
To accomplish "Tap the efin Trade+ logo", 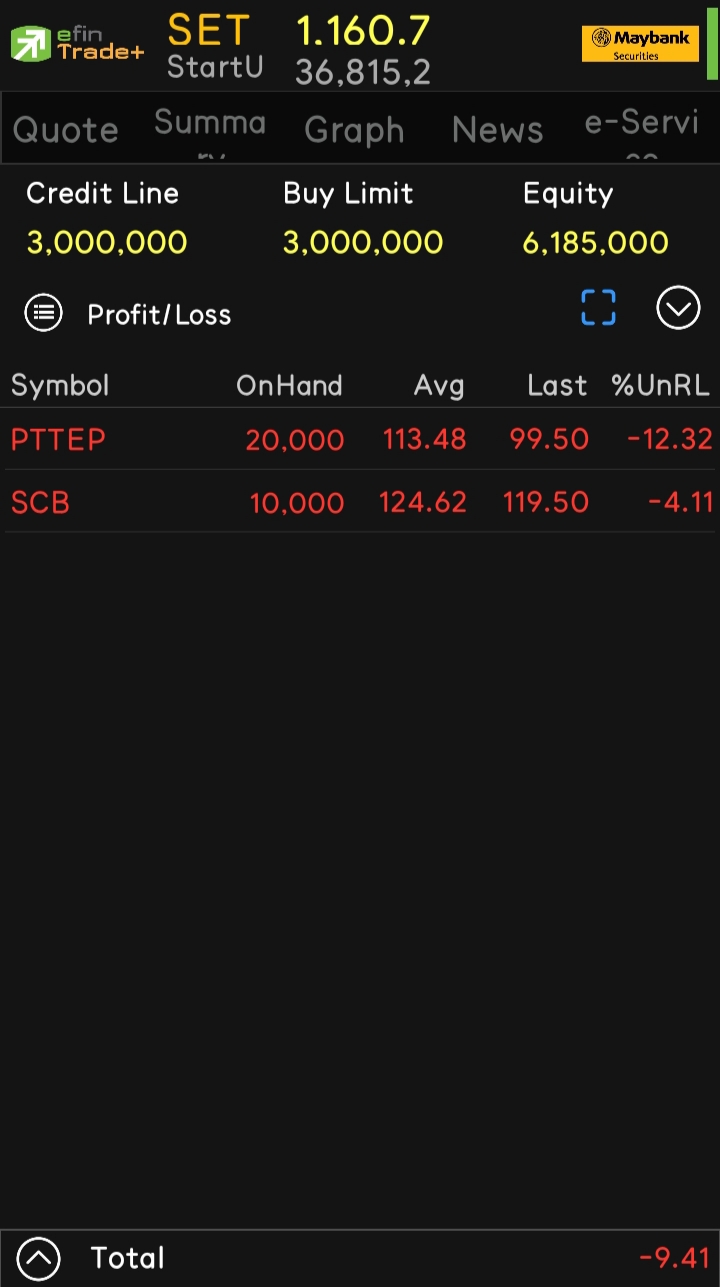I will click(x=77, y=43).
